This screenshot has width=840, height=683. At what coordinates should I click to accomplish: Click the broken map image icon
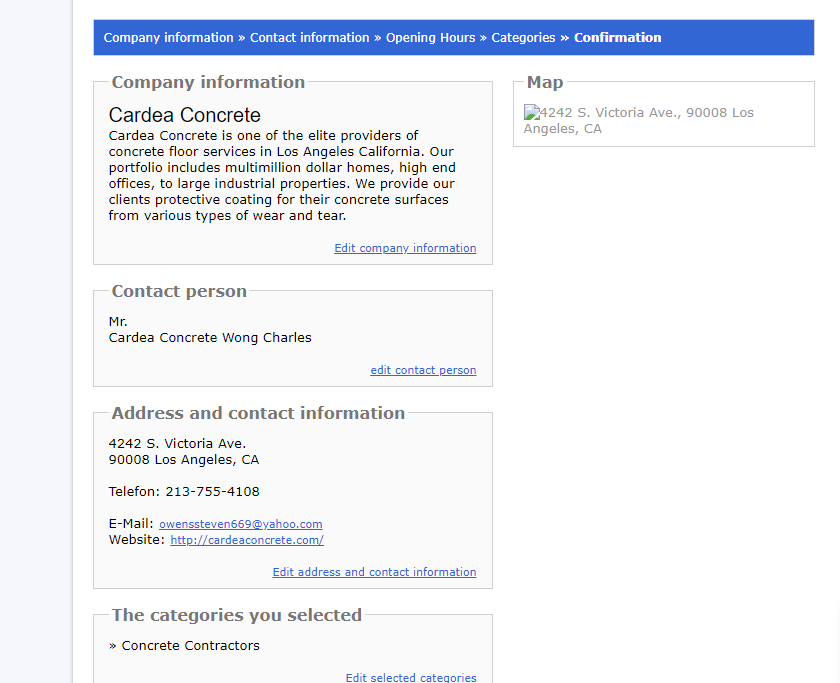point(531,112)
